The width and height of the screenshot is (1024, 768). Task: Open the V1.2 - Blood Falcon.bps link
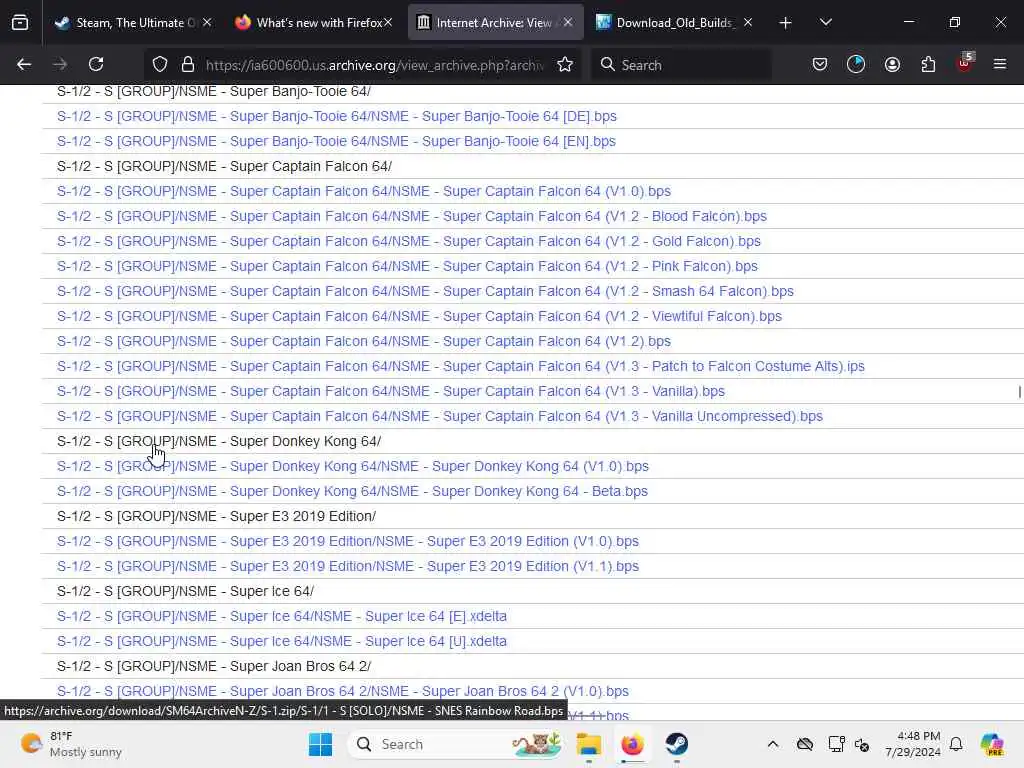point(411,216)
